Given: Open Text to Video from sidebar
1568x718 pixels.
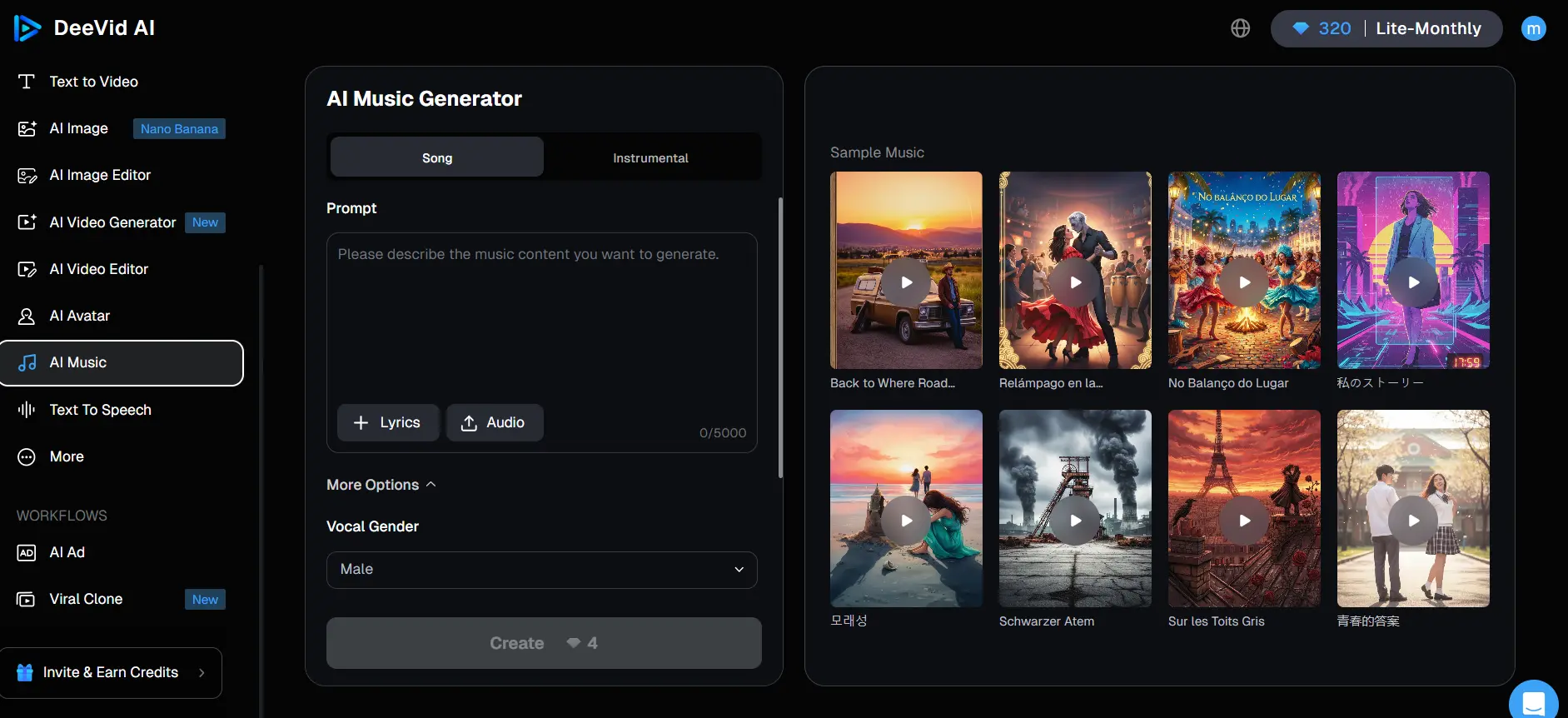Looking at the screenshot, I should 94,82.
